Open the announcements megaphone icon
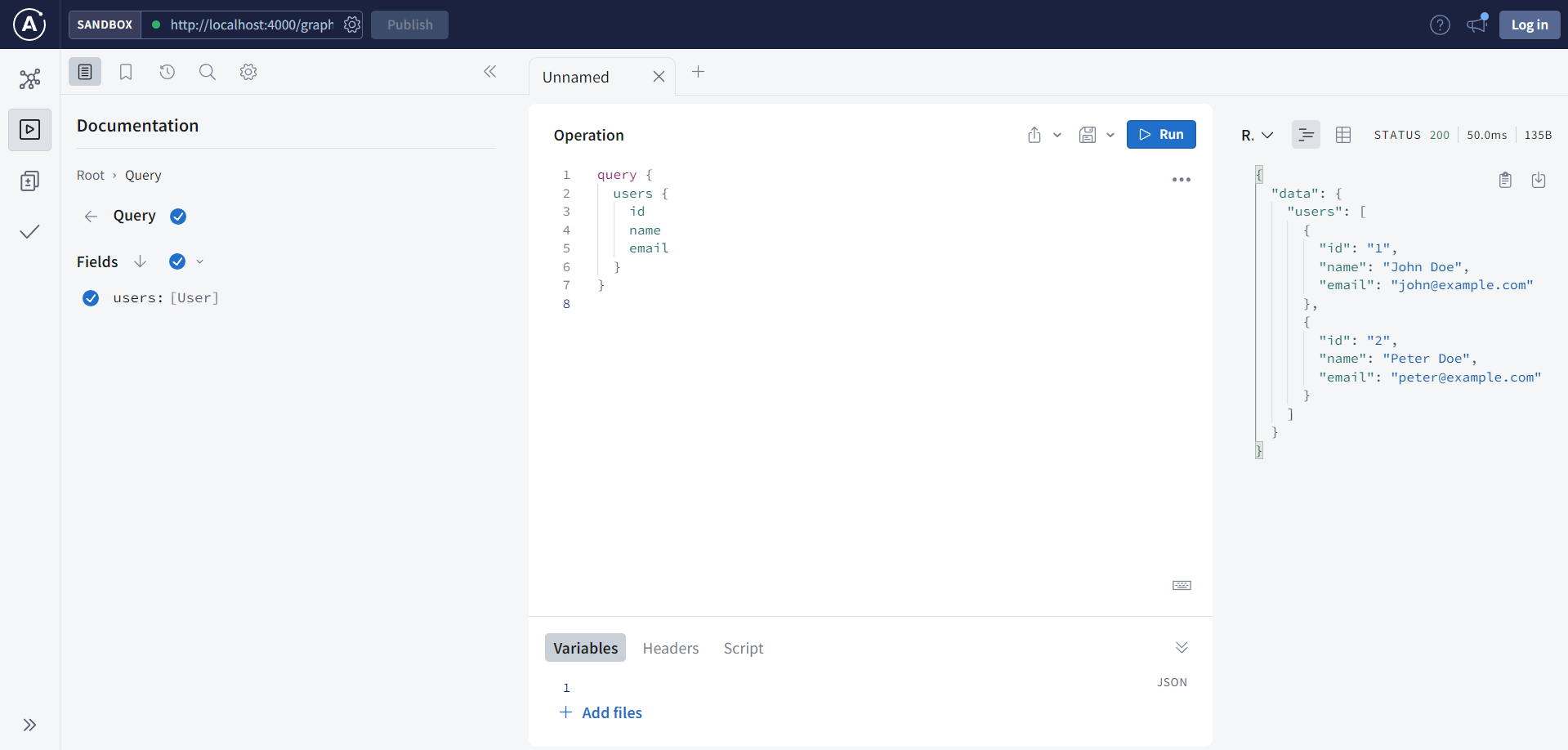Screen dimensions: 1568x750 pos(1476,25)
